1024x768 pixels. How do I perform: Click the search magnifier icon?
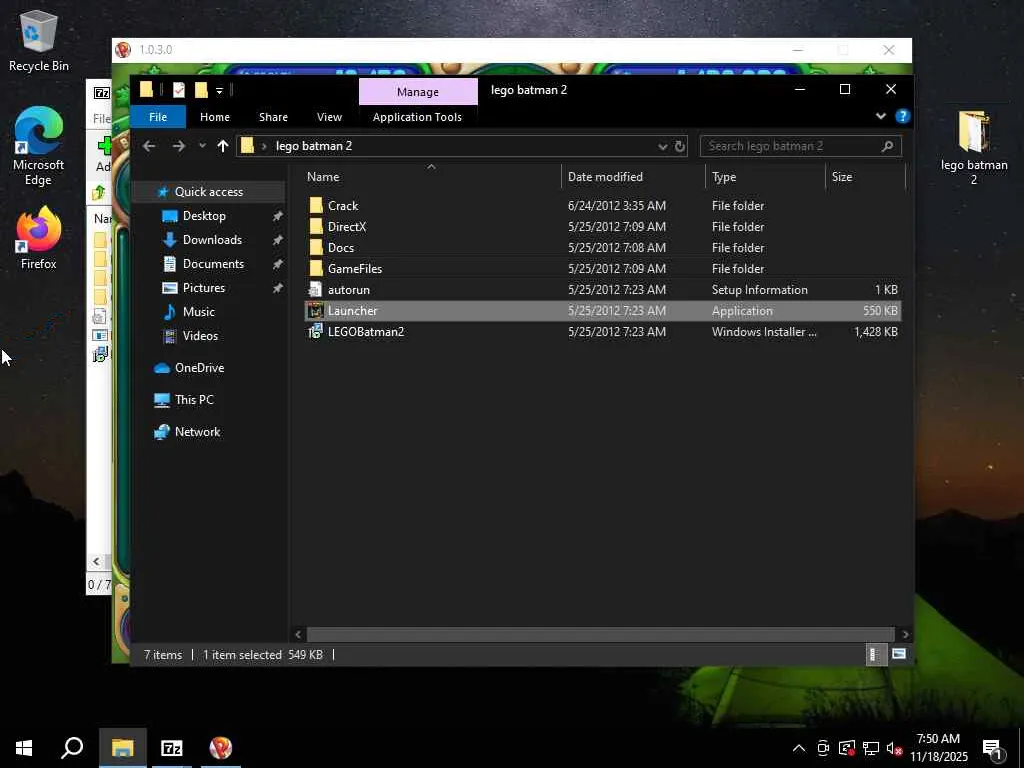[887, 146]
